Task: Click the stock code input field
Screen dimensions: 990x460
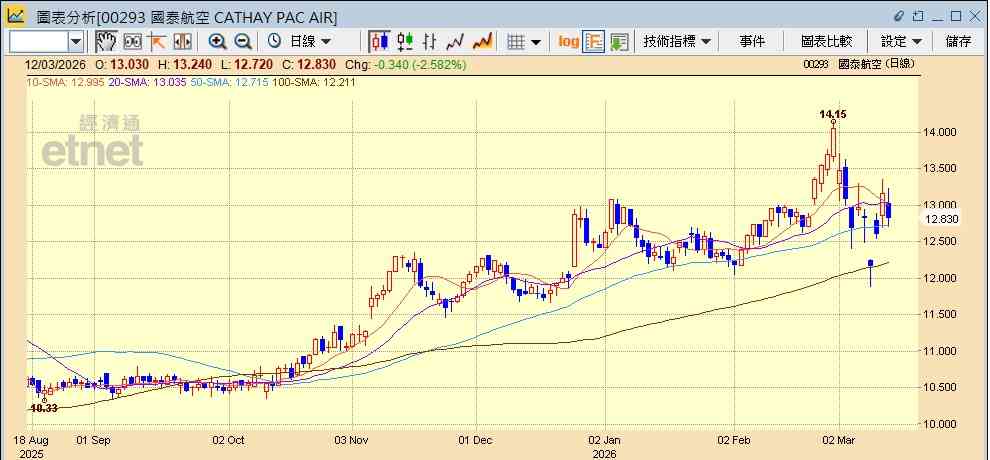Action: click(39, 42)
